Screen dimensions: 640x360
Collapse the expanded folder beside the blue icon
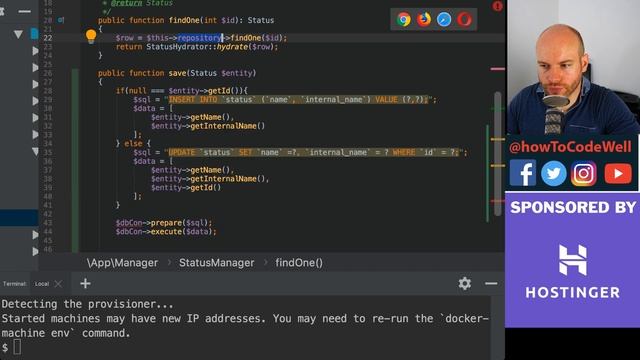pos(18,34)
